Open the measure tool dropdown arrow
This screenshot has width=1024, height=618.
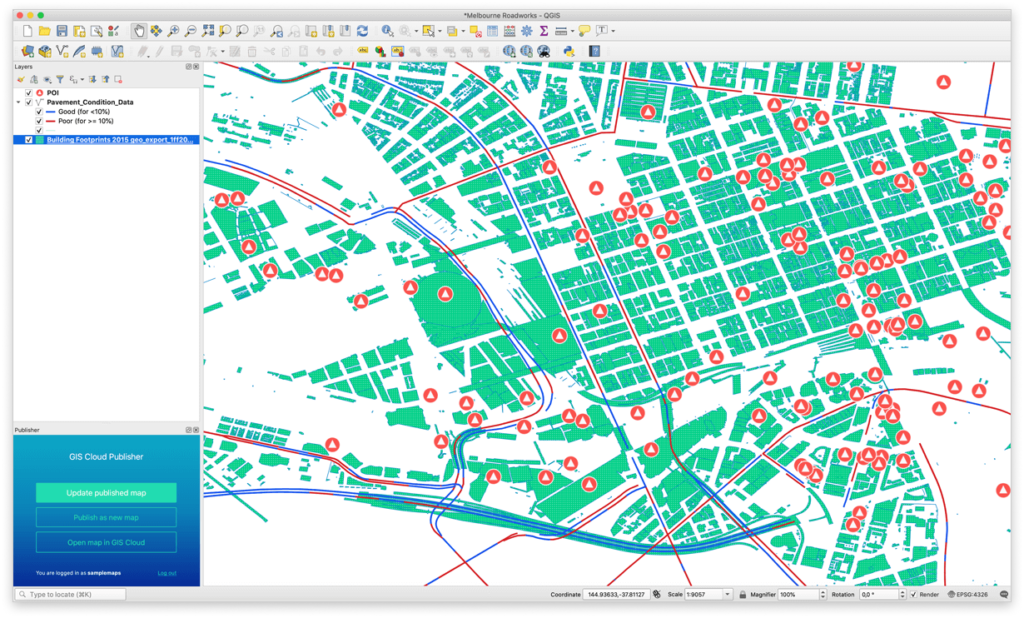[x=572, y=31]
